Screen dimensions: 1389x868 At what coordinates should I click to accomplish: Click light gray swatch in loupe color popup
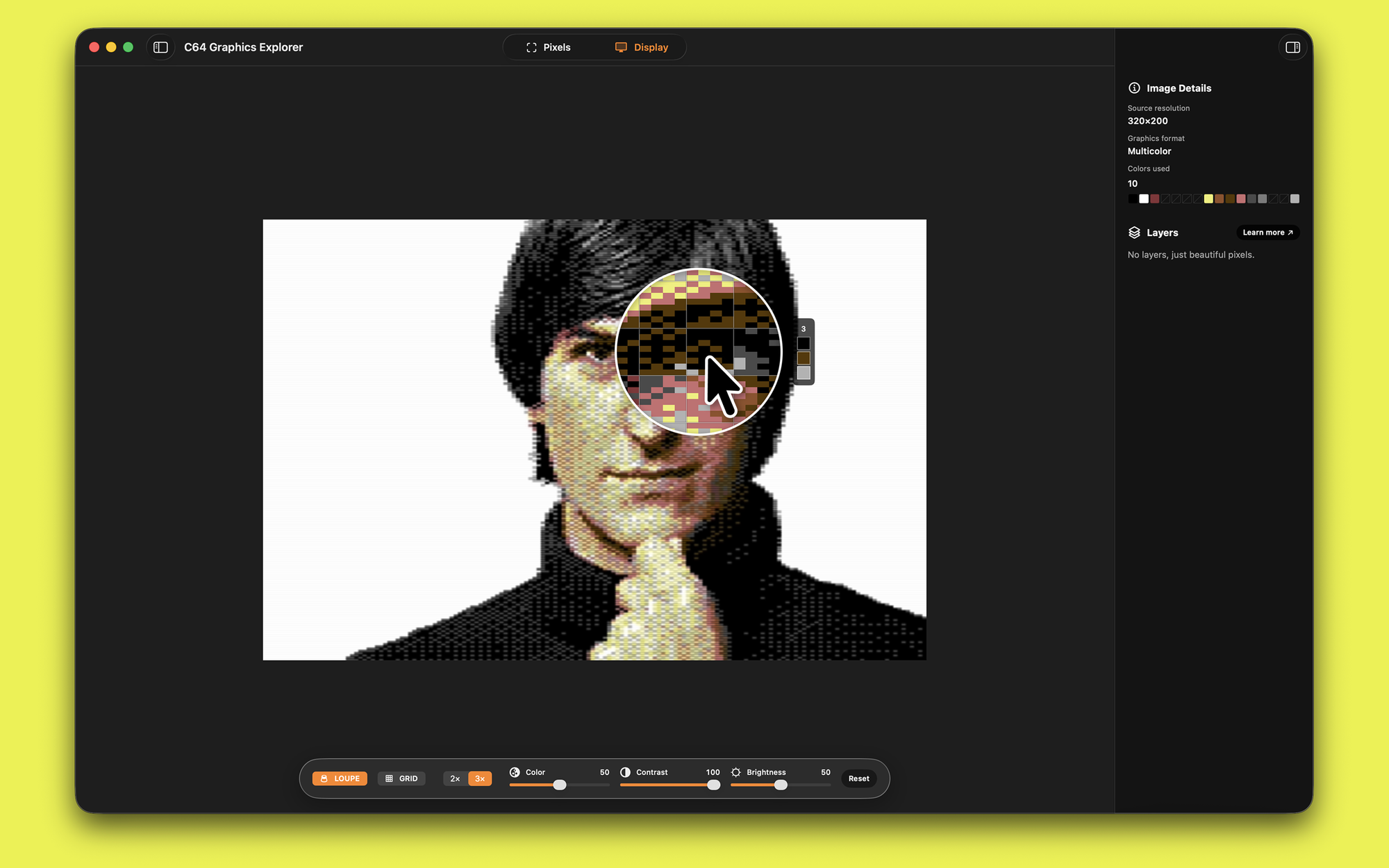[x=804, y=374]
